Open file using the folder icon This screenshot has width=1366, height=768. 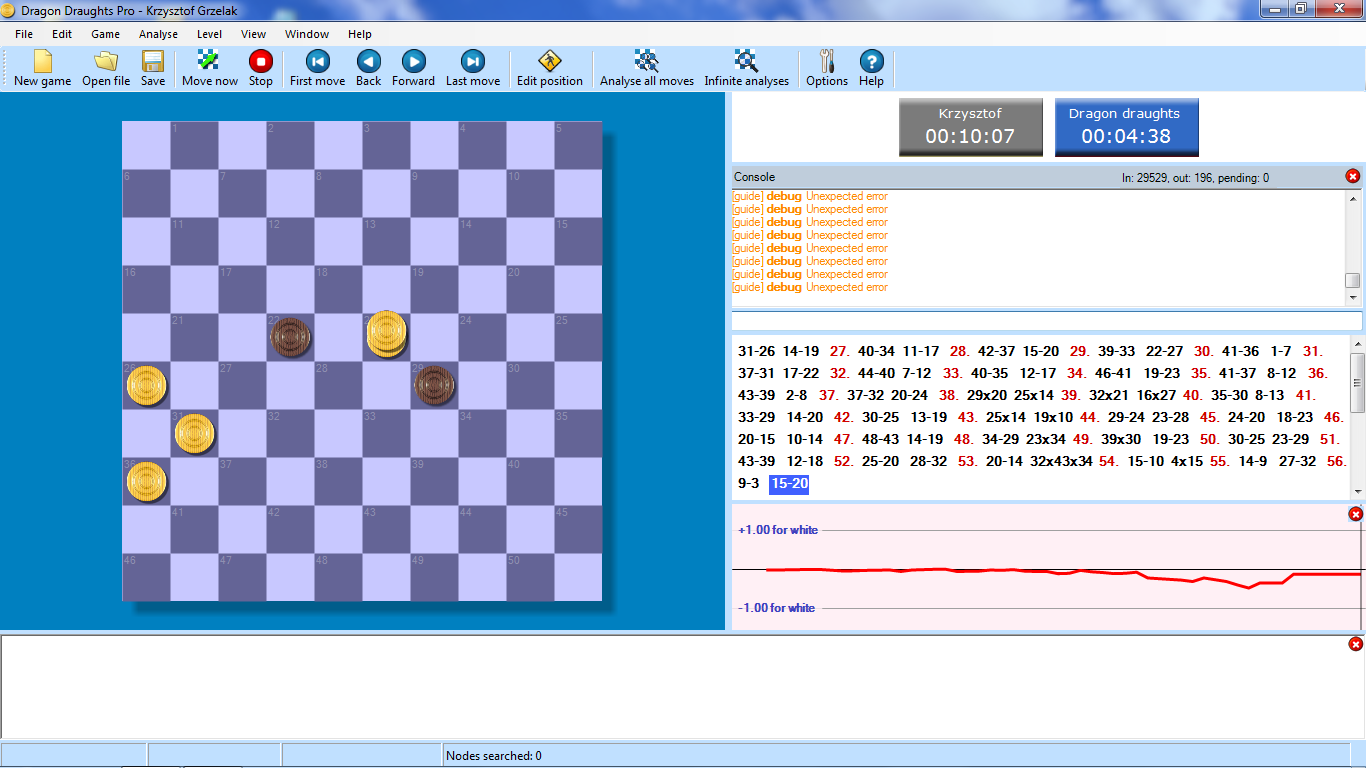tap(106, 68)
